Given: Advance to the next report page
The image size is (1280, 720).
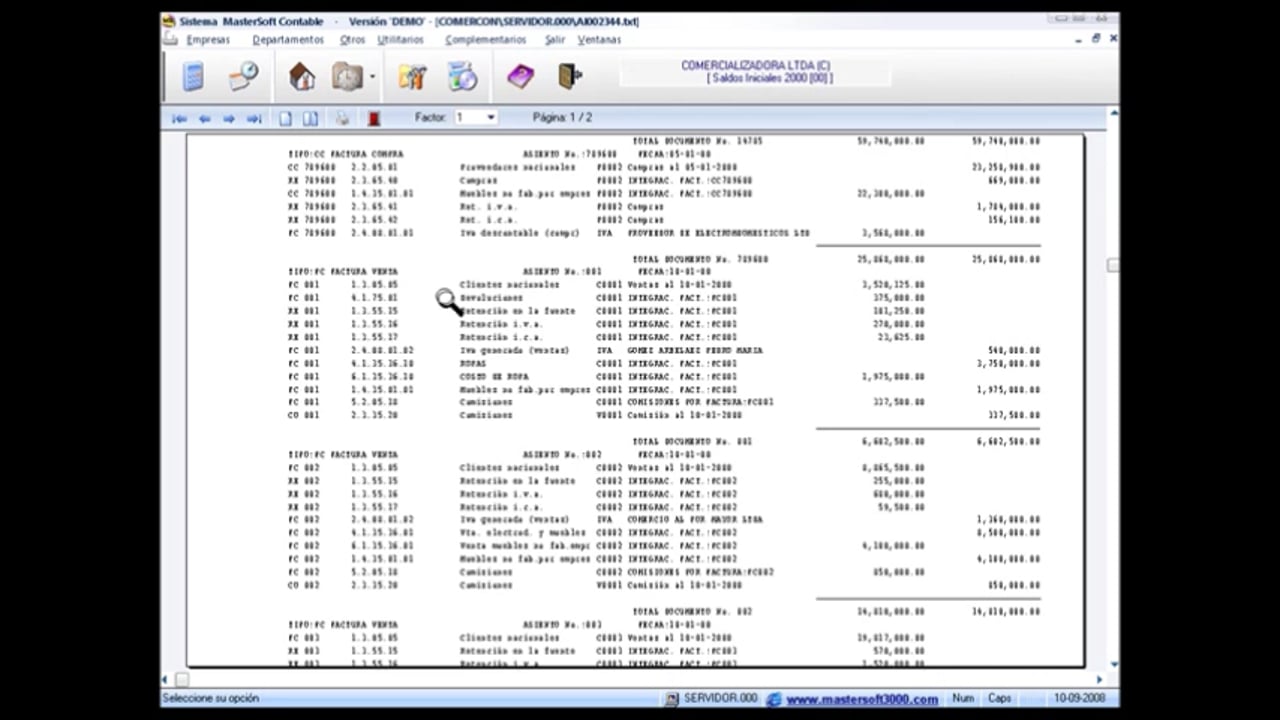Looking at the screenshot, I should pyautogui.click(x=229, y=118).
